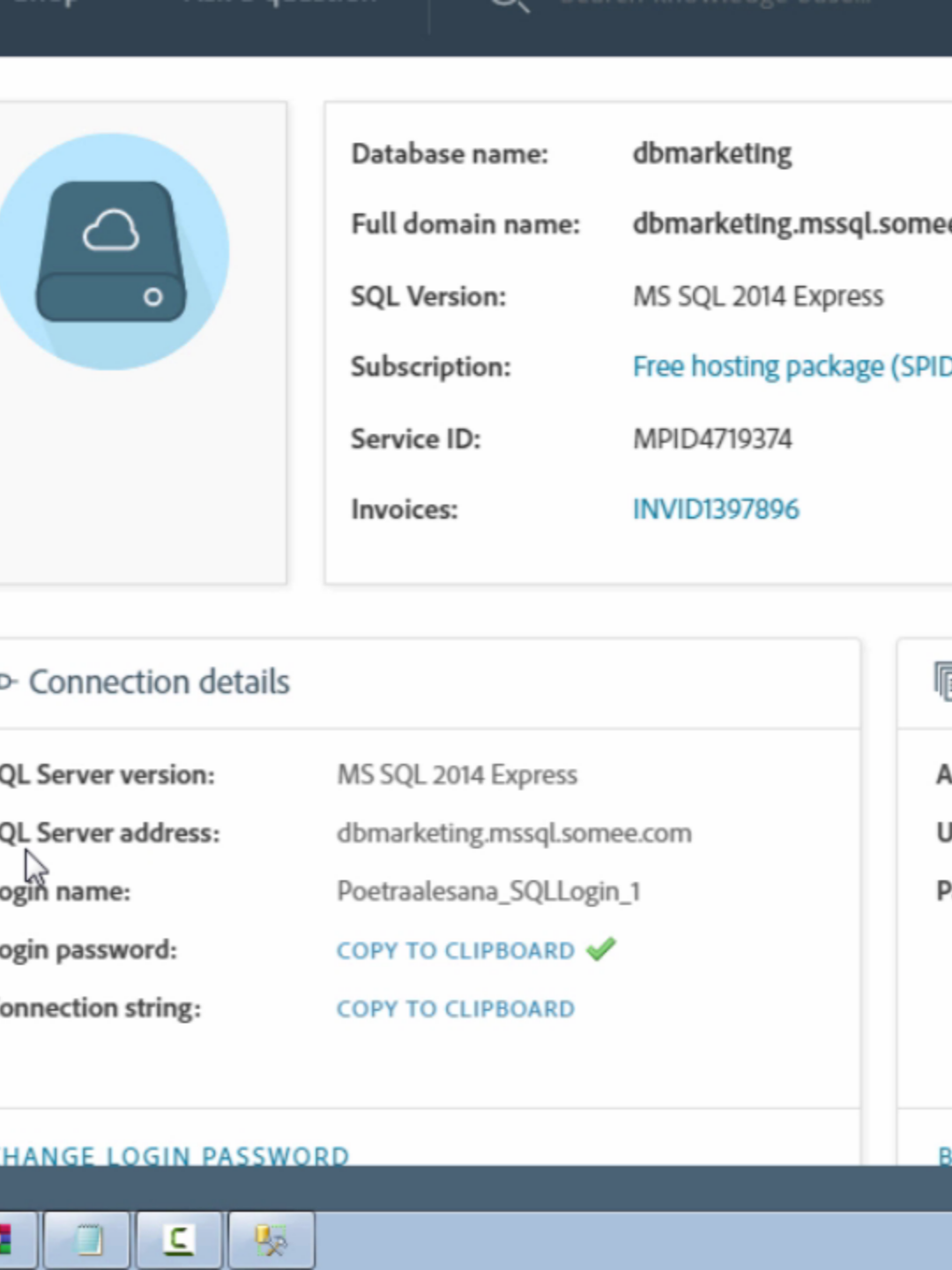Copy login password to clipboard
The image size is (952, 1270).
pyautogui.click(x=455, y=951)
